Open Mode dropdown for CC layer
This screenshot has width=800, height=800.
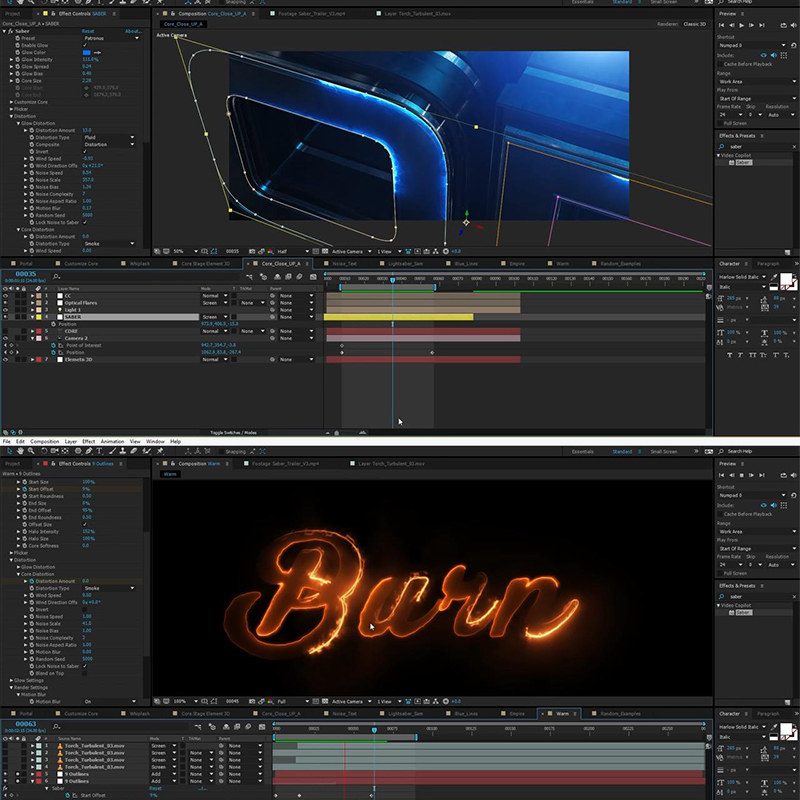214,296
